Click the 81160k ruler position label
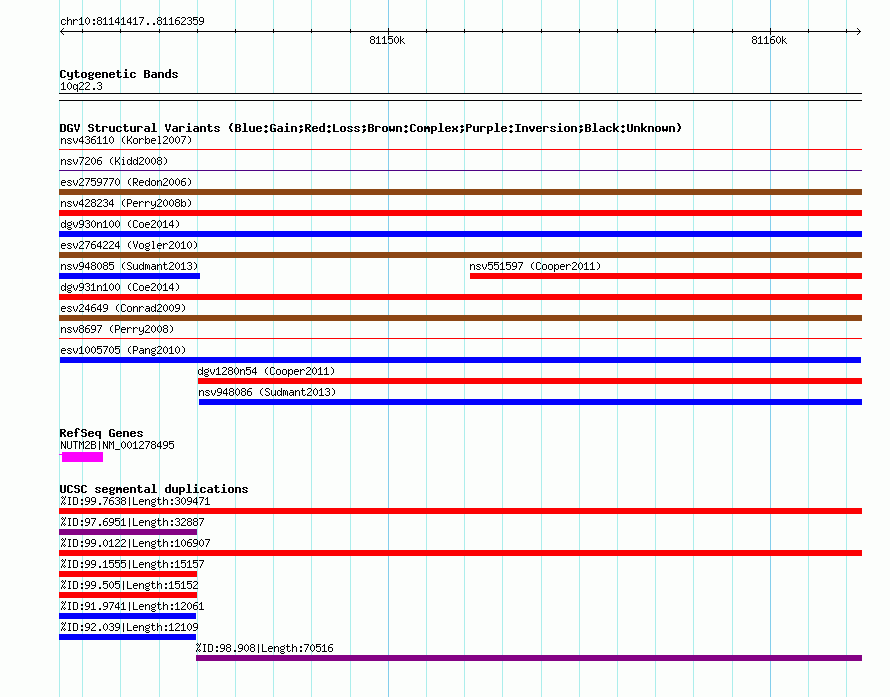The height and width of the screenshot is (697, 890). [769, 40]
